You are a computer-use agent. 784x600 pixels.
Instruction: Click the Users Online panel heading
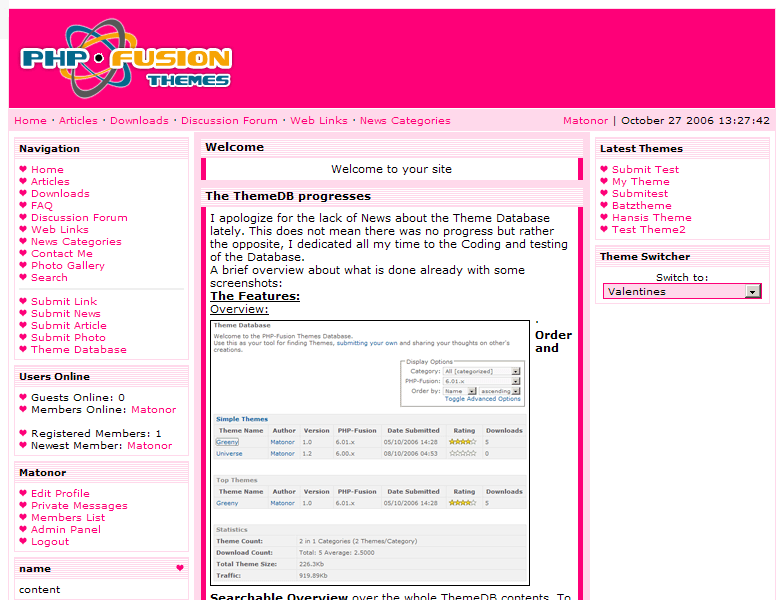pos(54,376)
